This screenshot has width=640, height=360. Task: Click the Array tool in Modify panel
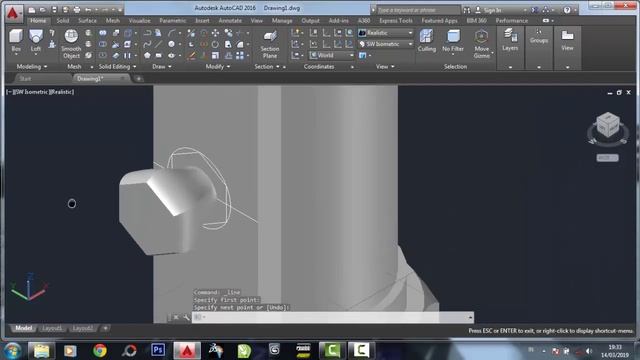[x=240, y=56]
